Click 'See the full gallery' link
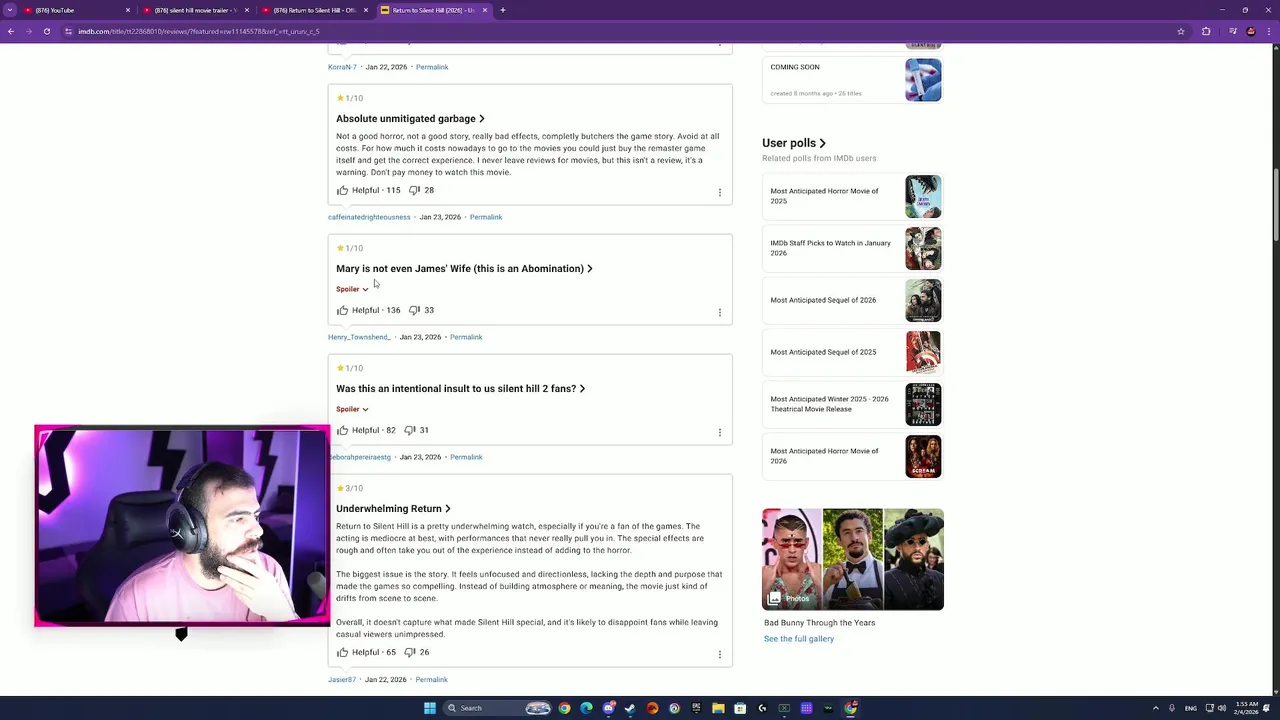 (799, 639)
